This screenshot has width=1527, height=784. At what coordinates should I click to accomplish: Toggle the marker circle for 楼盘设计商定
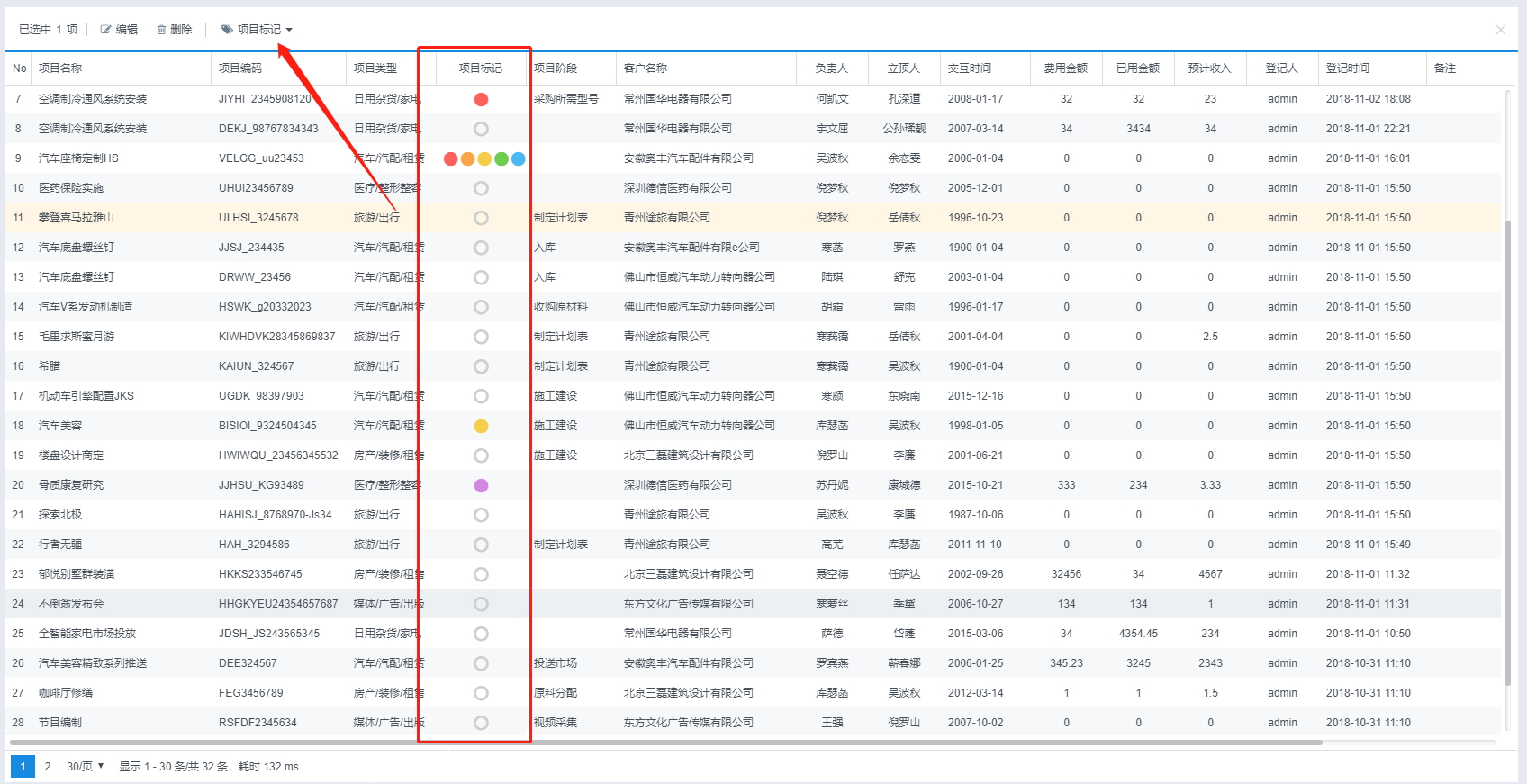[x=481, y=455]
